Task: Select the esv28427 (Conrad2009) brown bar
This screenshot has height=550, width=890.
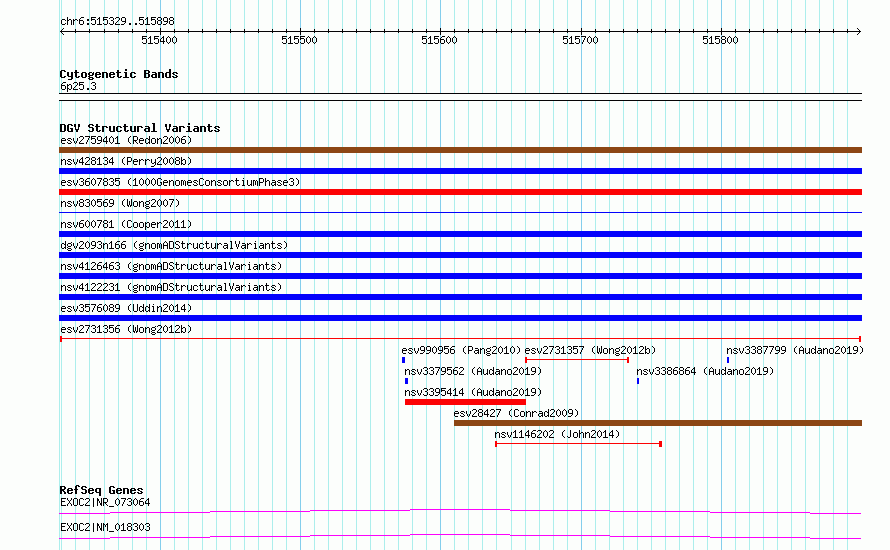Action: pyautogui.click(x=658, y=423)
